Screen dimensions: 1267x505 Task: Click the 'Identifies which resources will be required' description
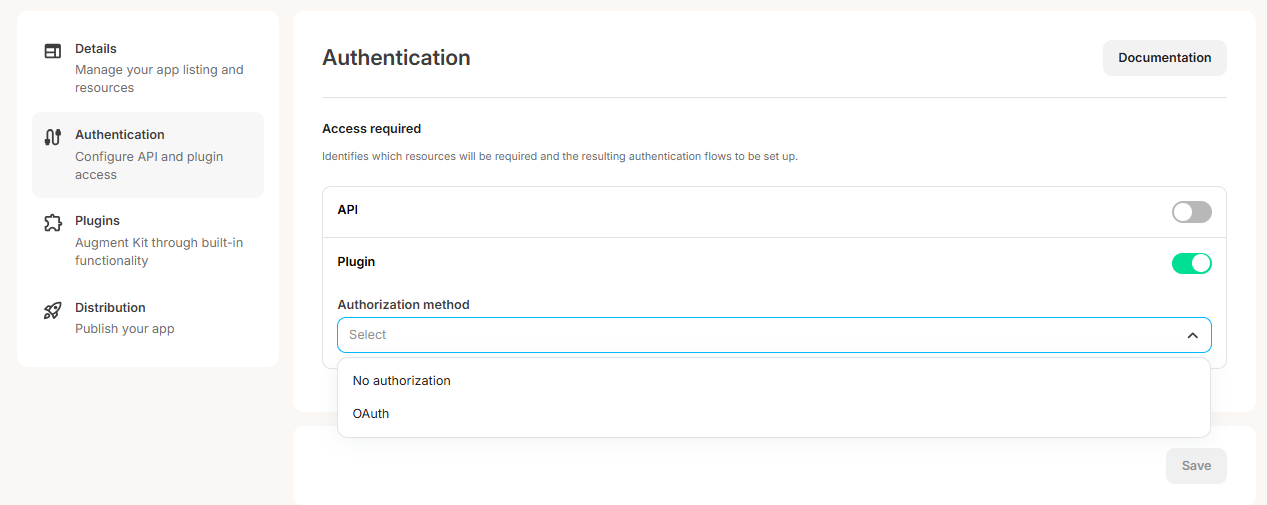pos(560,157)
